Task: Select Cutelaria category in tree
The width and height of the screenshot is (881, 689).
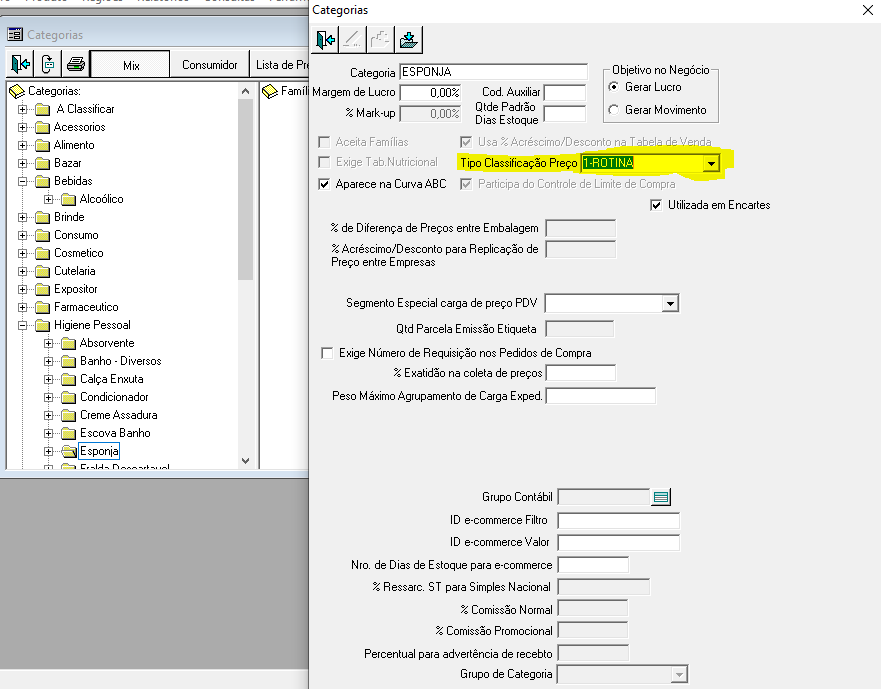Action: [75, 271]
